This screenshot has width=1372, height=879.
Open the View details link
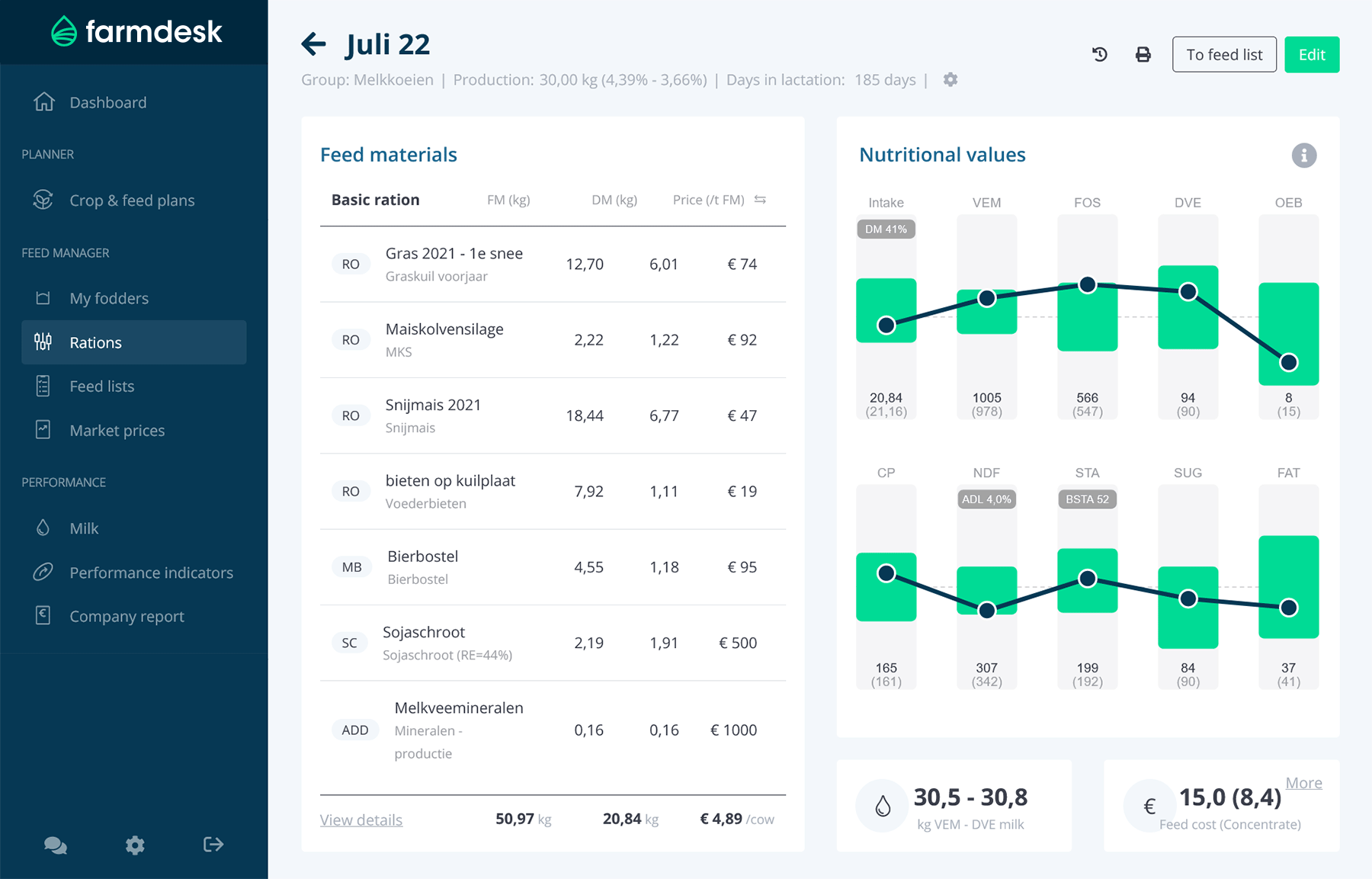click(361, 820)
